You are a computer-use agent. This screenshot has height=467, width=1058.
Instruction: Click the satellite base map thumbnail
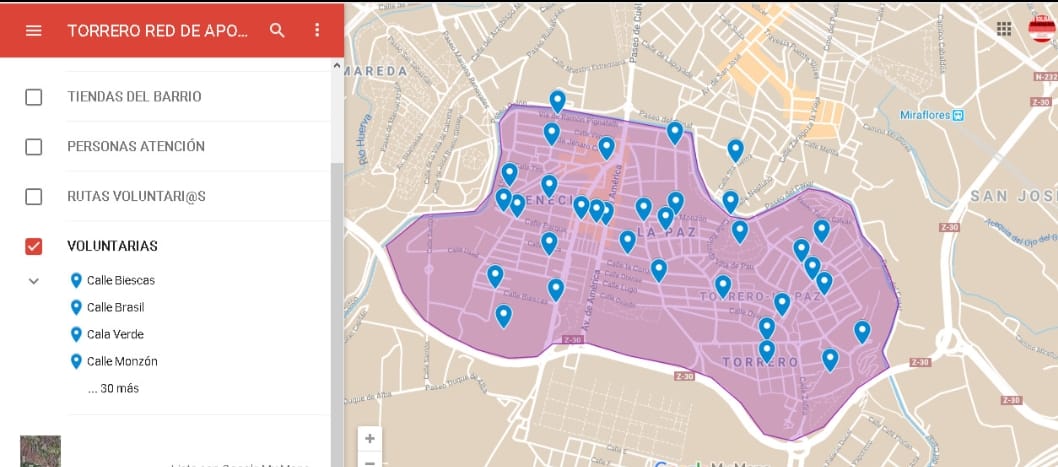pos(40,452)
